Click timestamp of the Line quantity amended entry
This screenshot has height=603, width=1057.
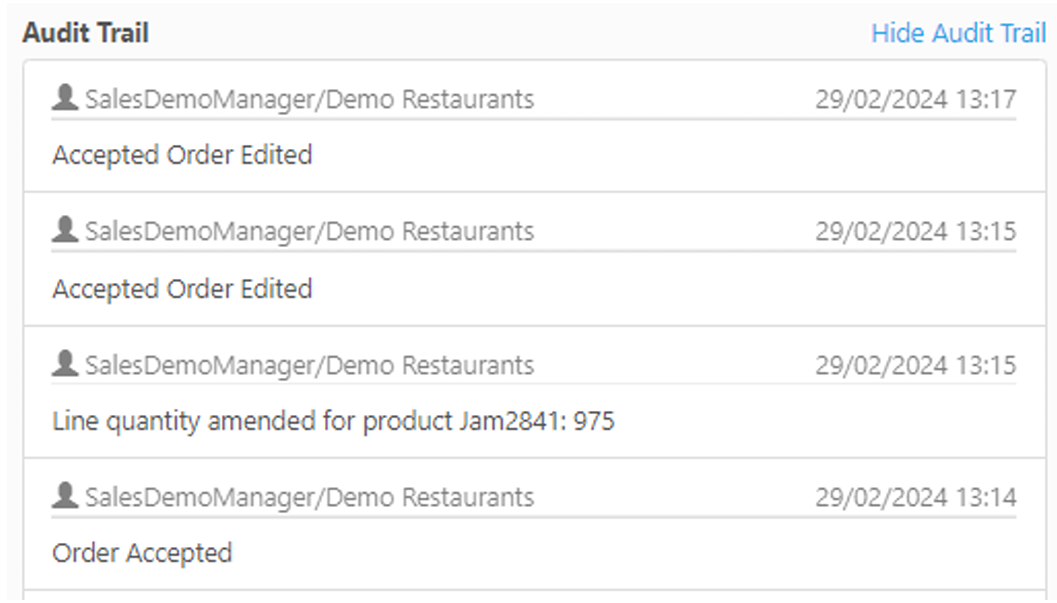(x=915, y=365)
